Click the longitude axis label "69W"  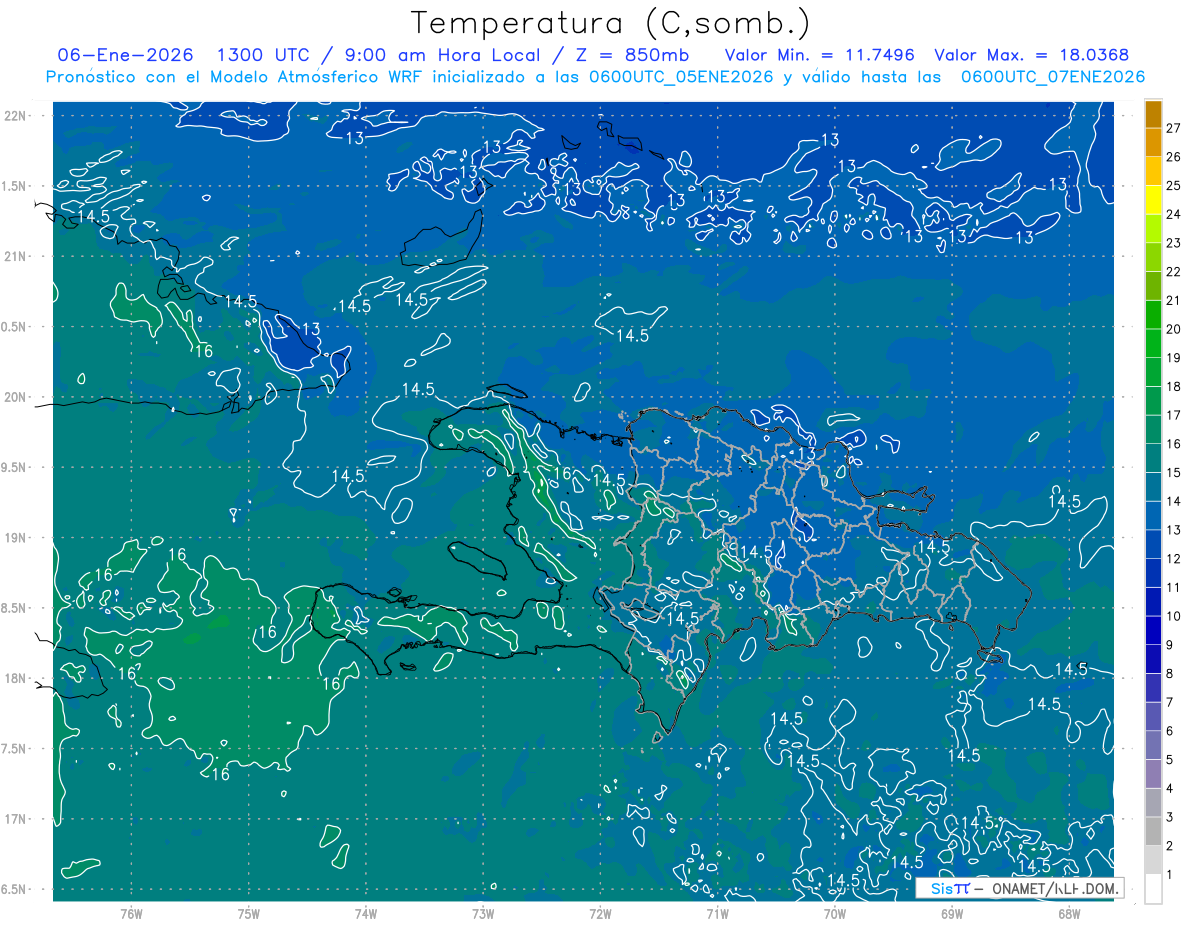pos(952,913)
